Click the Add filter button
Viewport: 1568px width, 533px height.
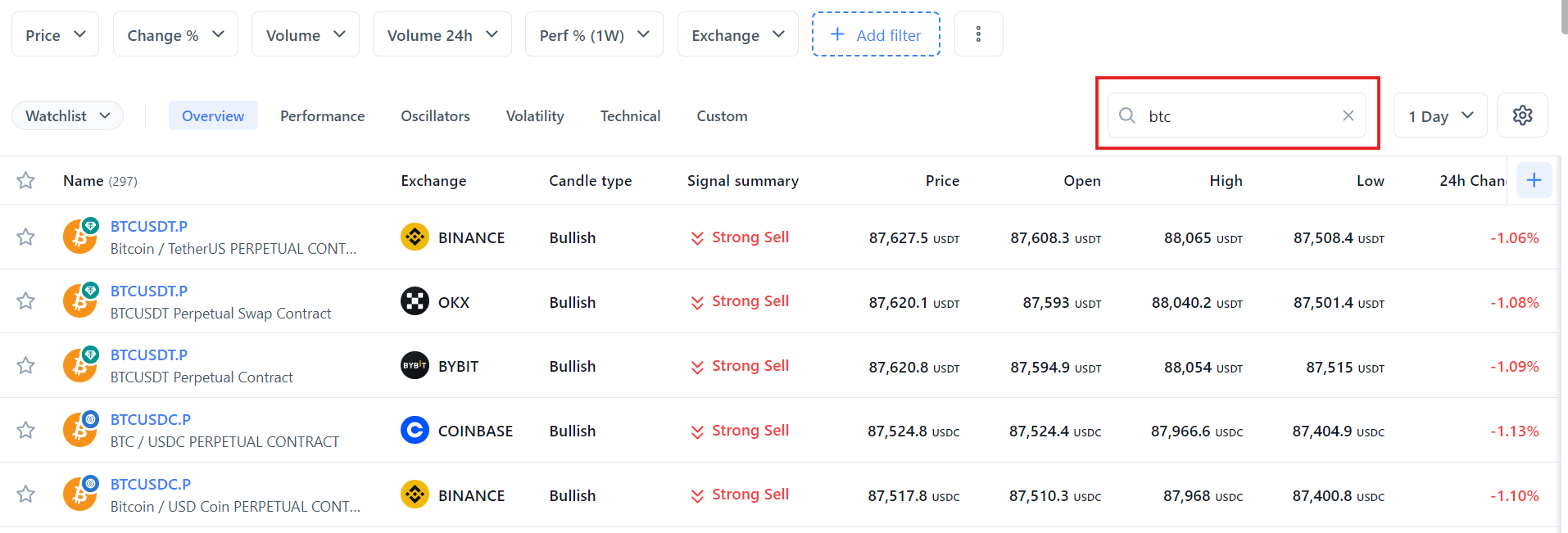pos(876,34)
